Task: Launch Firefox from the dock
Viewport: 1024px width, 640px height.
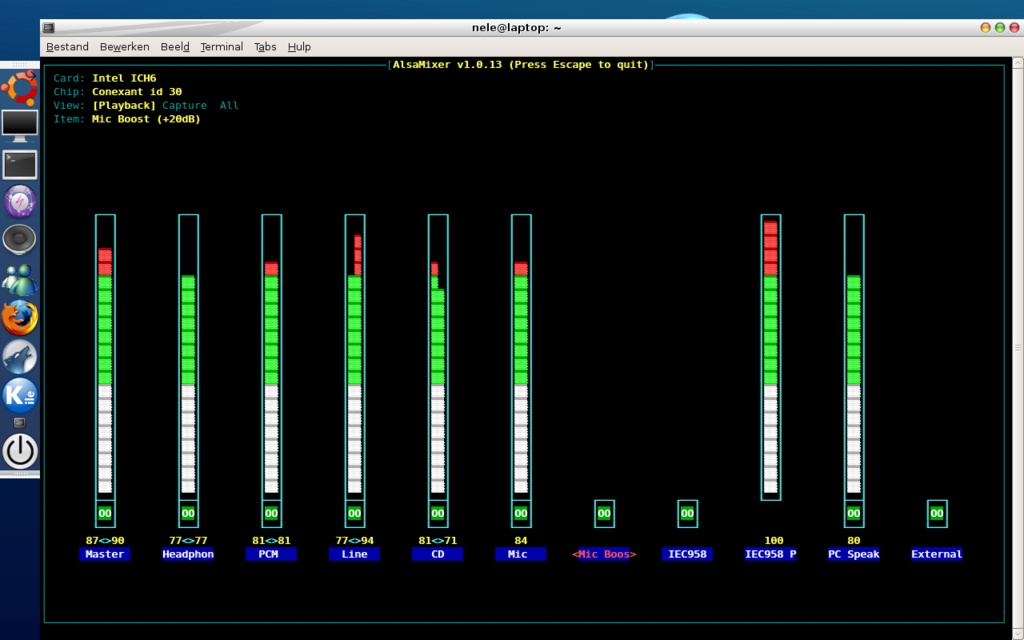Action: click(19, 318)
